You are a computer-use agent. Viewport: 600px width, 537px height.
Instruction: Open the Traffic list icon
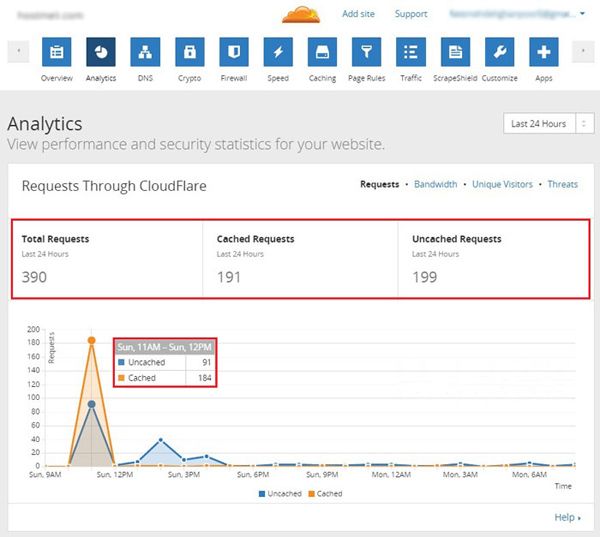point(411,52)
